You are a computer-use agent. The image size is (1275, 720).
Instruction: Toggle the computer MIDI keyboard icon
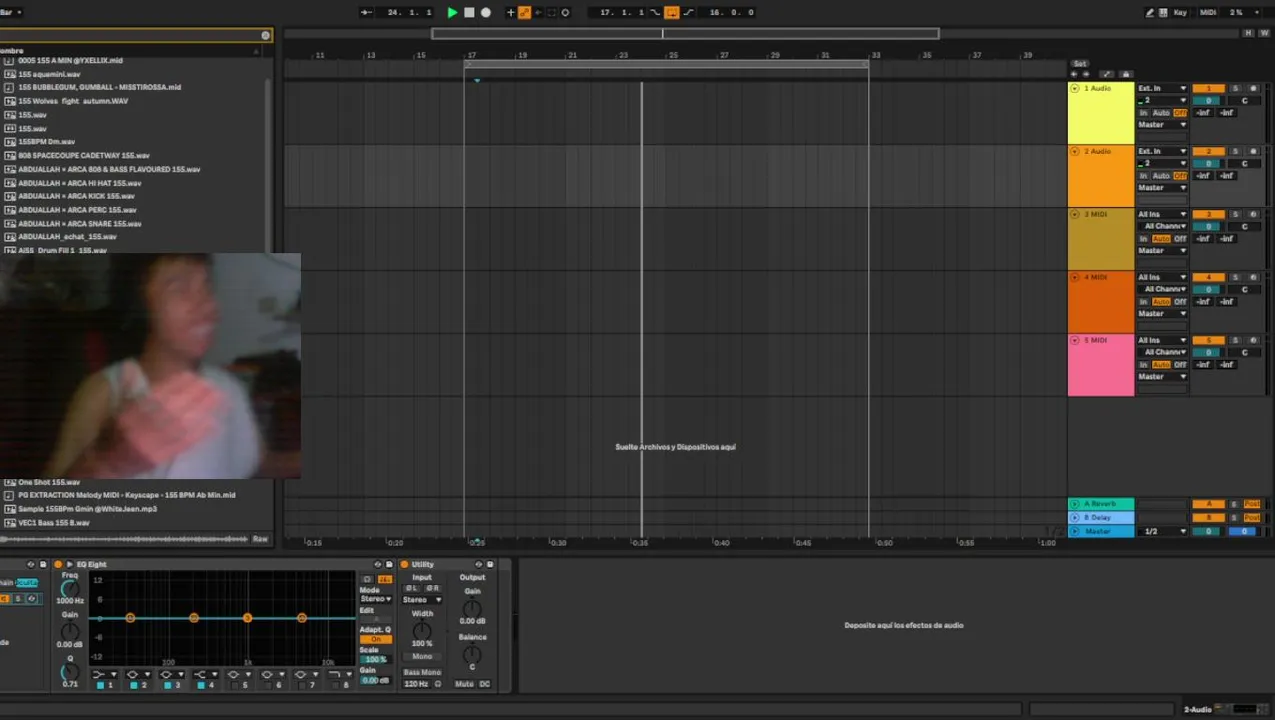click(1163, 12)
